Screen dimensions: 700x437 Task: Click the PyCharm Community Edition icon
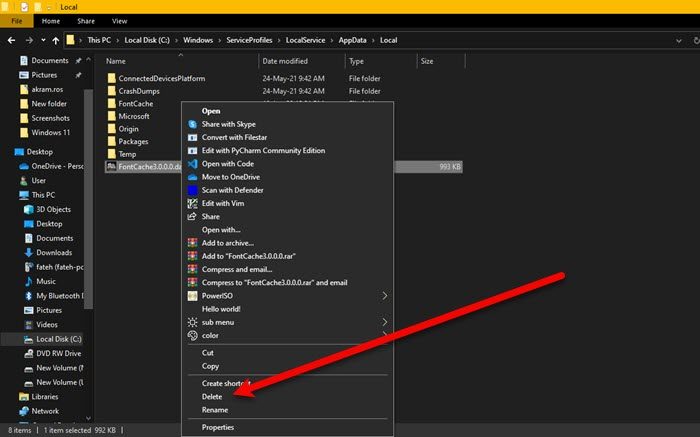click(193, 150)
